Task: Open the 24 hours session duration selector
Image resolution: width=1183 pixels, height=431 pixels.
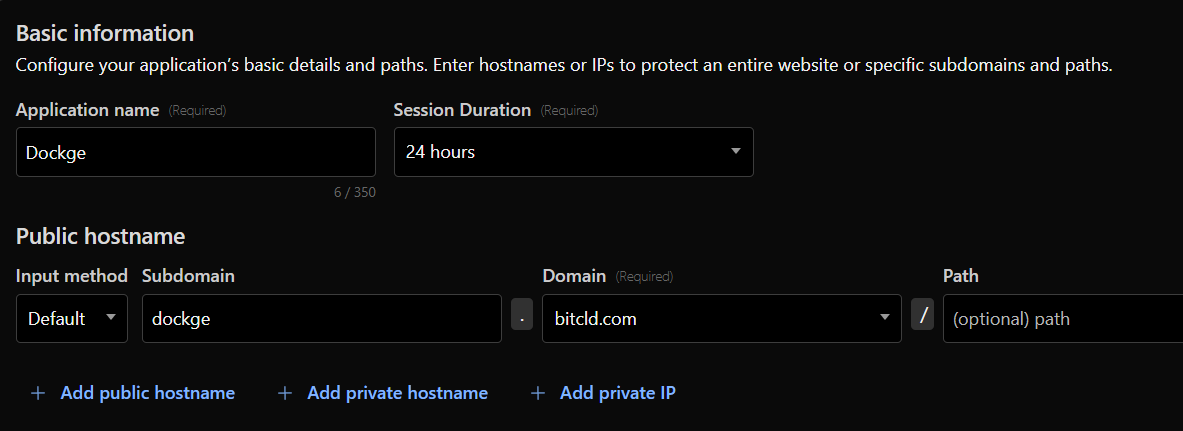Action: (x=560, y=152)
